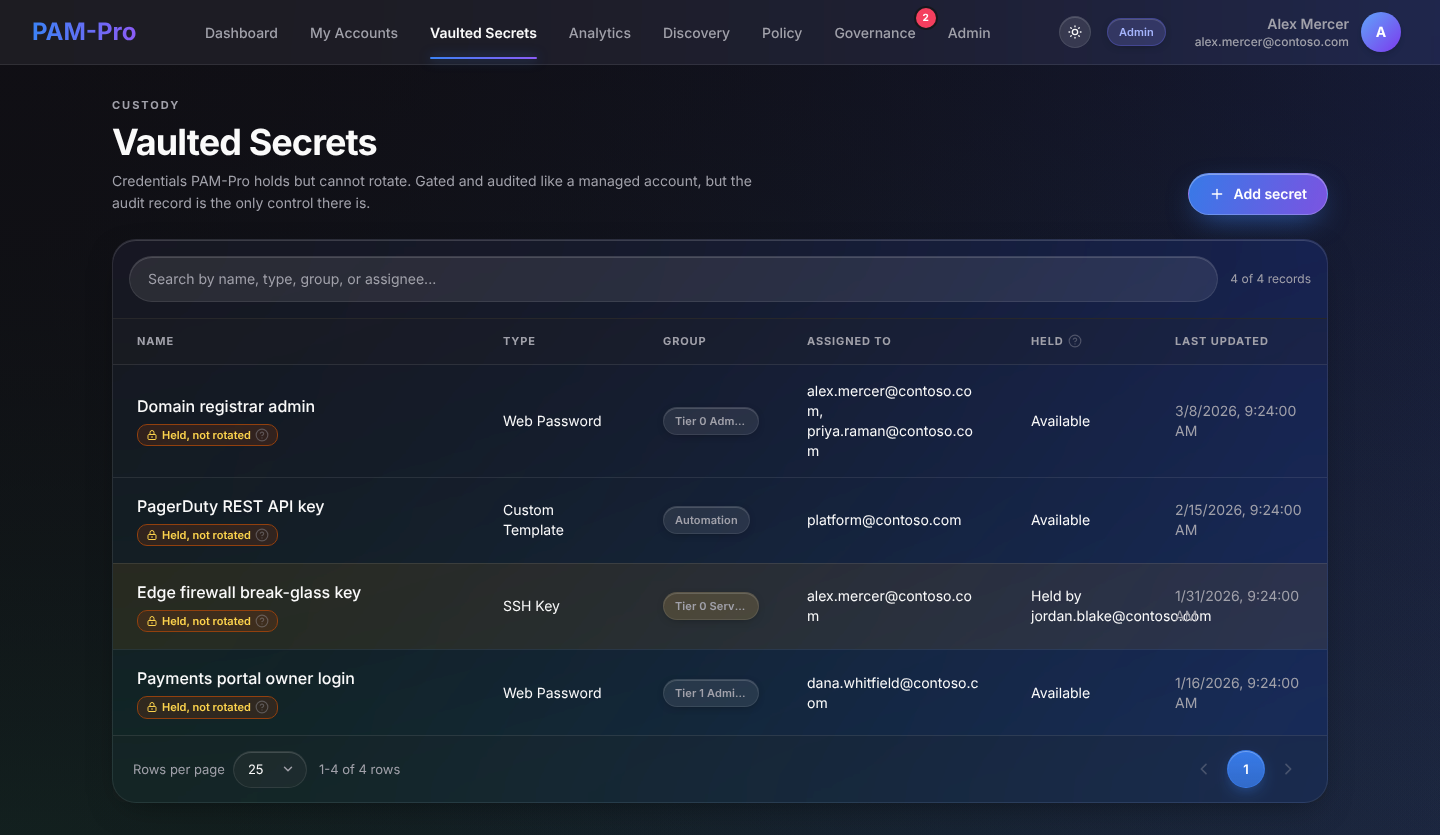Click the Type column header
Screen dimensions: 1440x835
coord(519,341)
